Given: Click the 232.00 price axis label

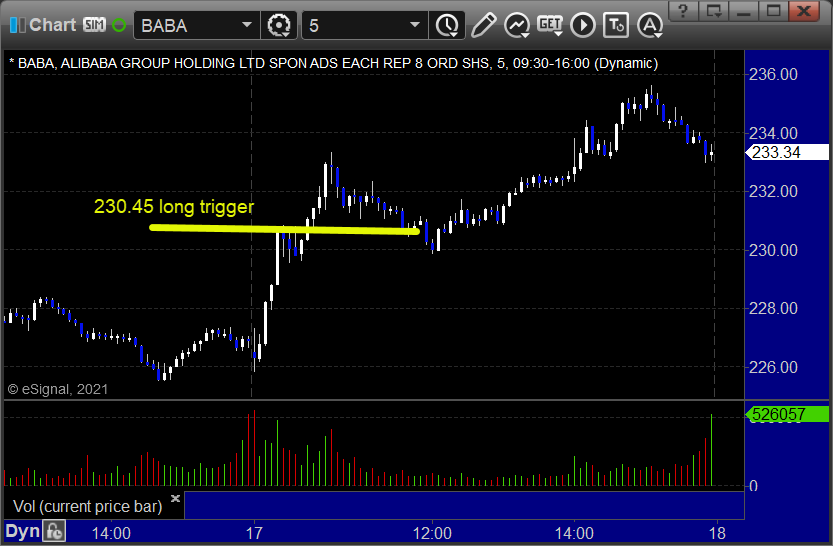Looking at the screenshot, I should pyautogui.click(x=773, y=191).
